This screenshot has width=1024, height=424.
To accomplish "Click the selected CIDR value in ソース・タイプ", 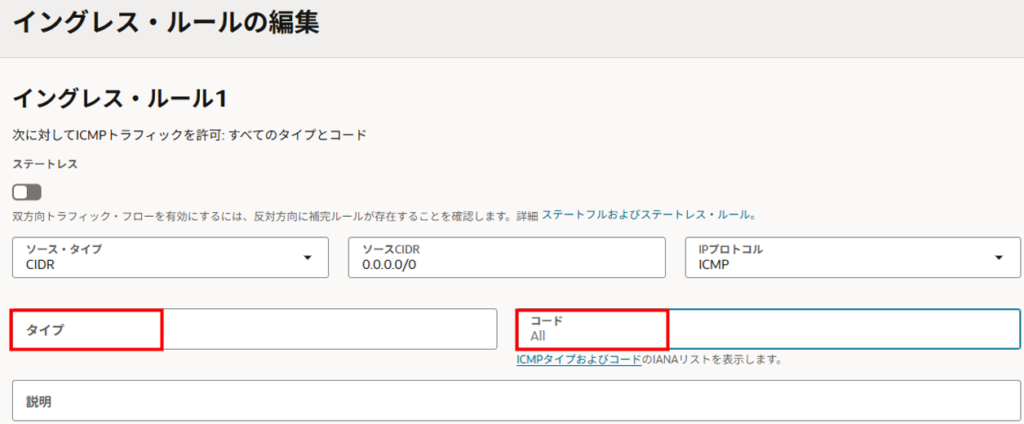I will click(43, 265).
